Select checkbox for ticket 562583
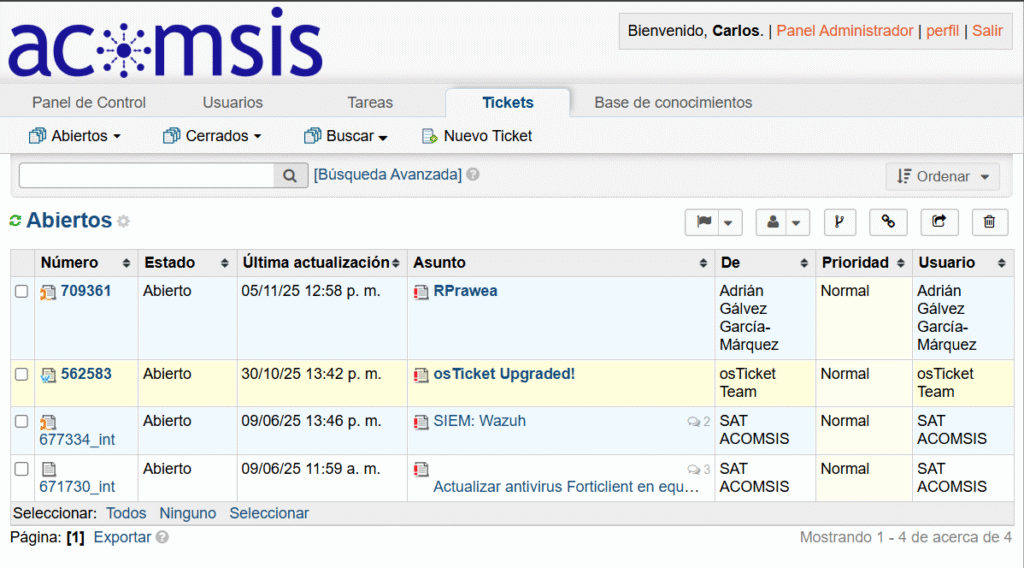The height and width of the screenshot is (568, 1024). coord(22,374)
